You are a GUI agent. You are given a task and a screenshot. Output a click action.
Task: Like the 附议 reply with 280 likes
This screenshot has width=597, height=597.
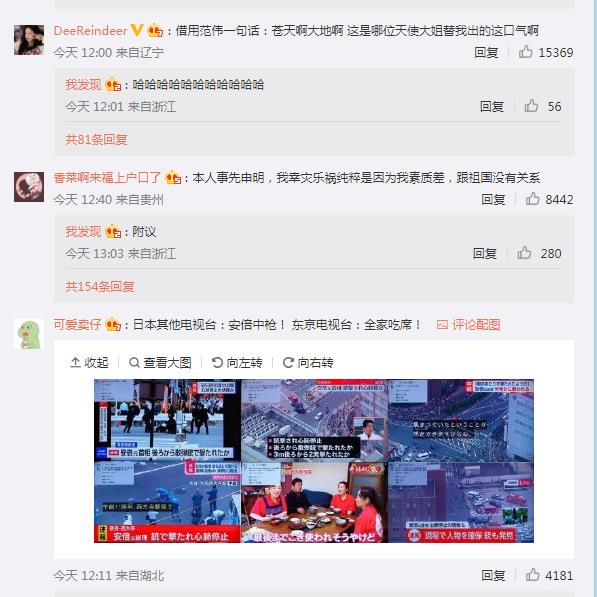pyautogui.click(x=524, y=253)
